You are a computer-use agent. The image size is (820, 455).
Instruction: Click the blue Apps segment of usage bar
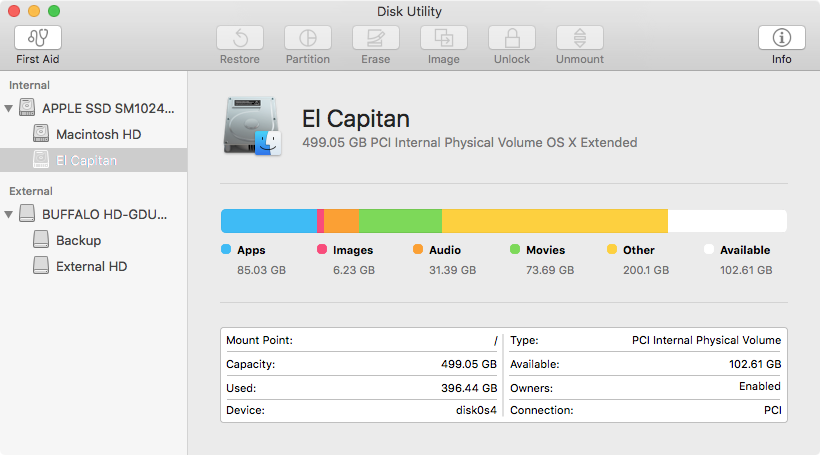[269, 221]
